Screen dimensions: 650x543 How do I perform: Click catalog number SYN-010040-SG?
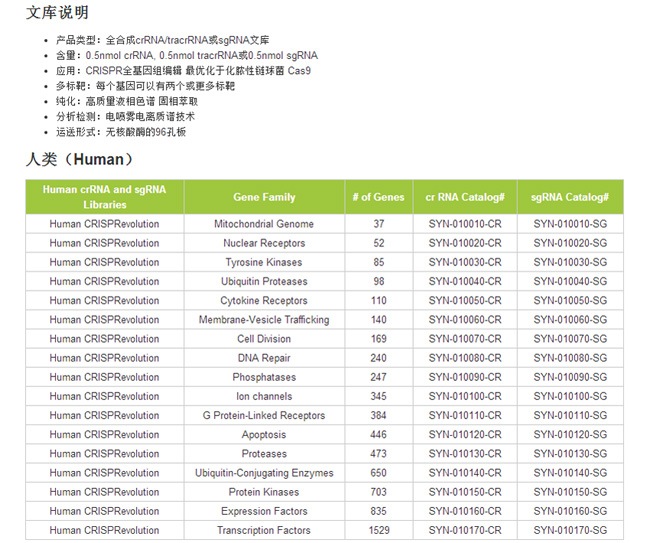(569, 281)
